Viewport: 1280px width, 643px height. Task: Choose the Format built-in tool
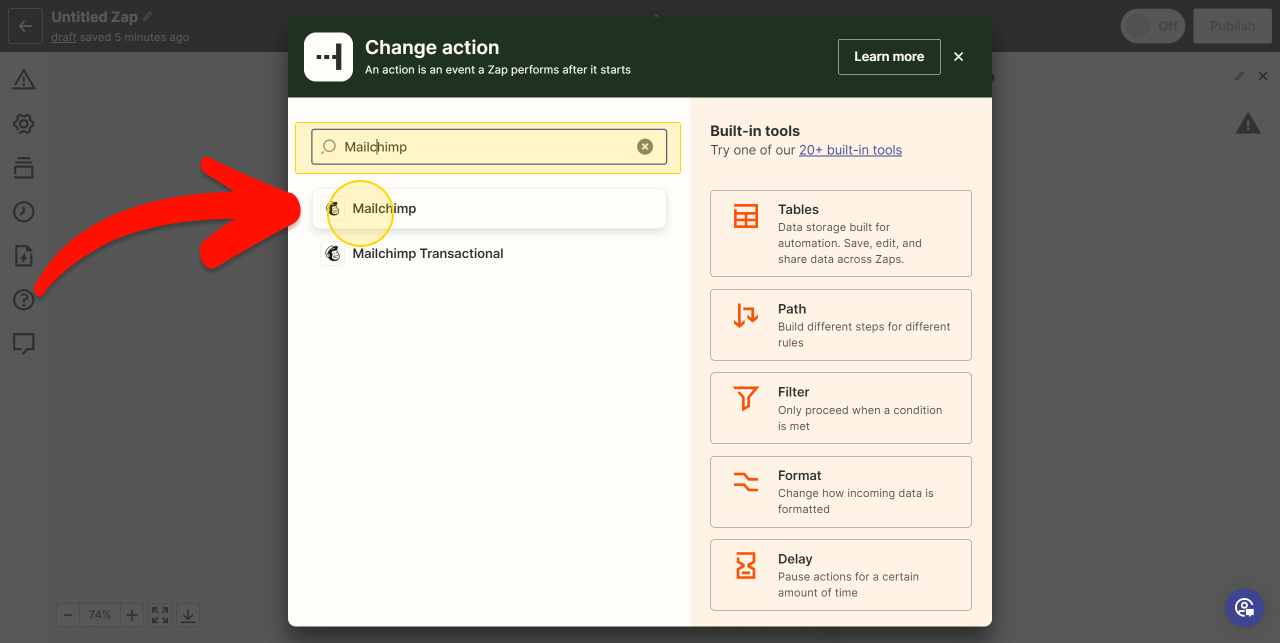coord(841,492)
